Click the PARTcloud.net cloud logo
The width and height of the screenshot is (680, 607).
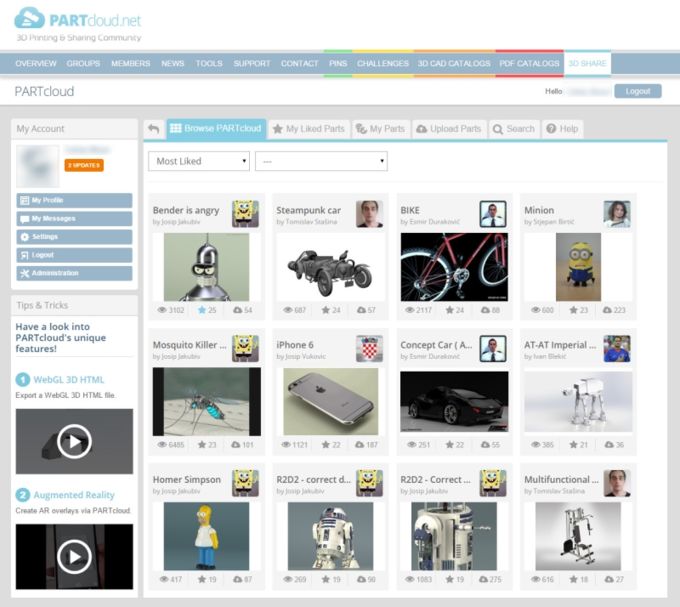click(29, 18)
